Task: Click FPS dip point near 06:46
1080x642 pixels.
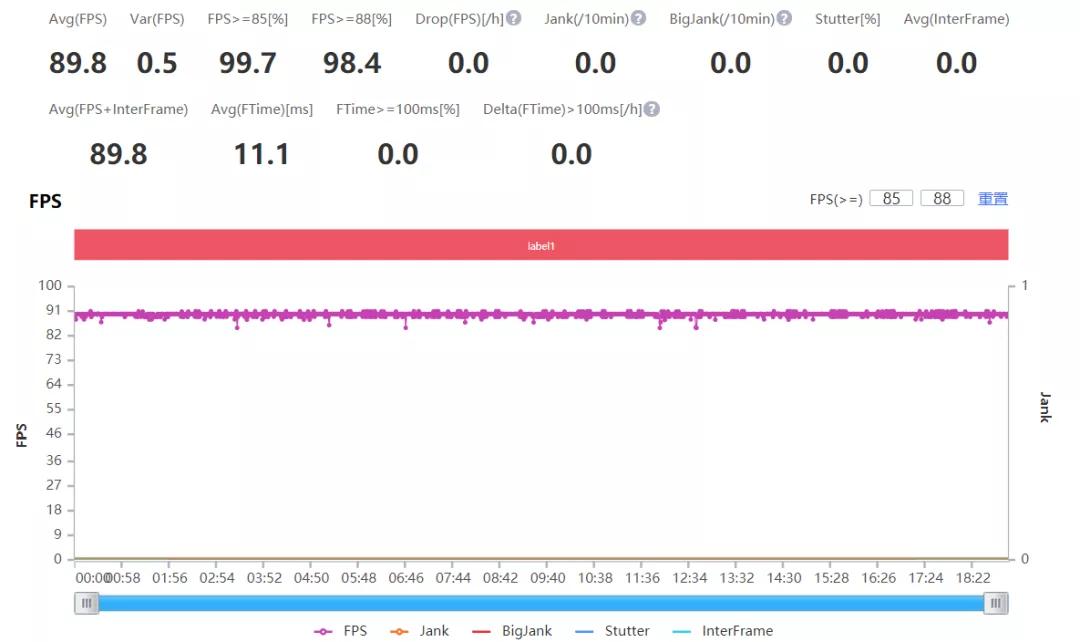Action: tap(405, 327)
